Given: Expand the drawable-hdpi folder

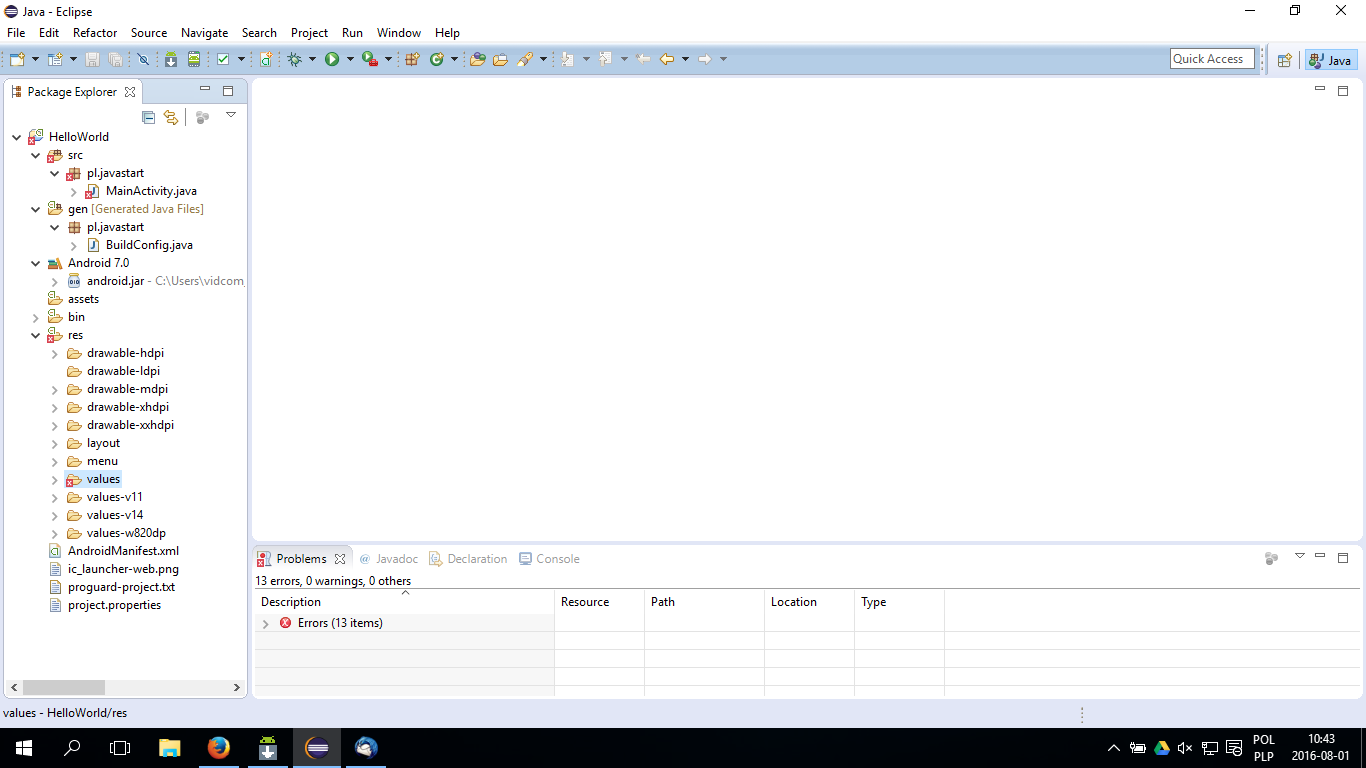Looking at the screenshot, I should tap(55, 353).
